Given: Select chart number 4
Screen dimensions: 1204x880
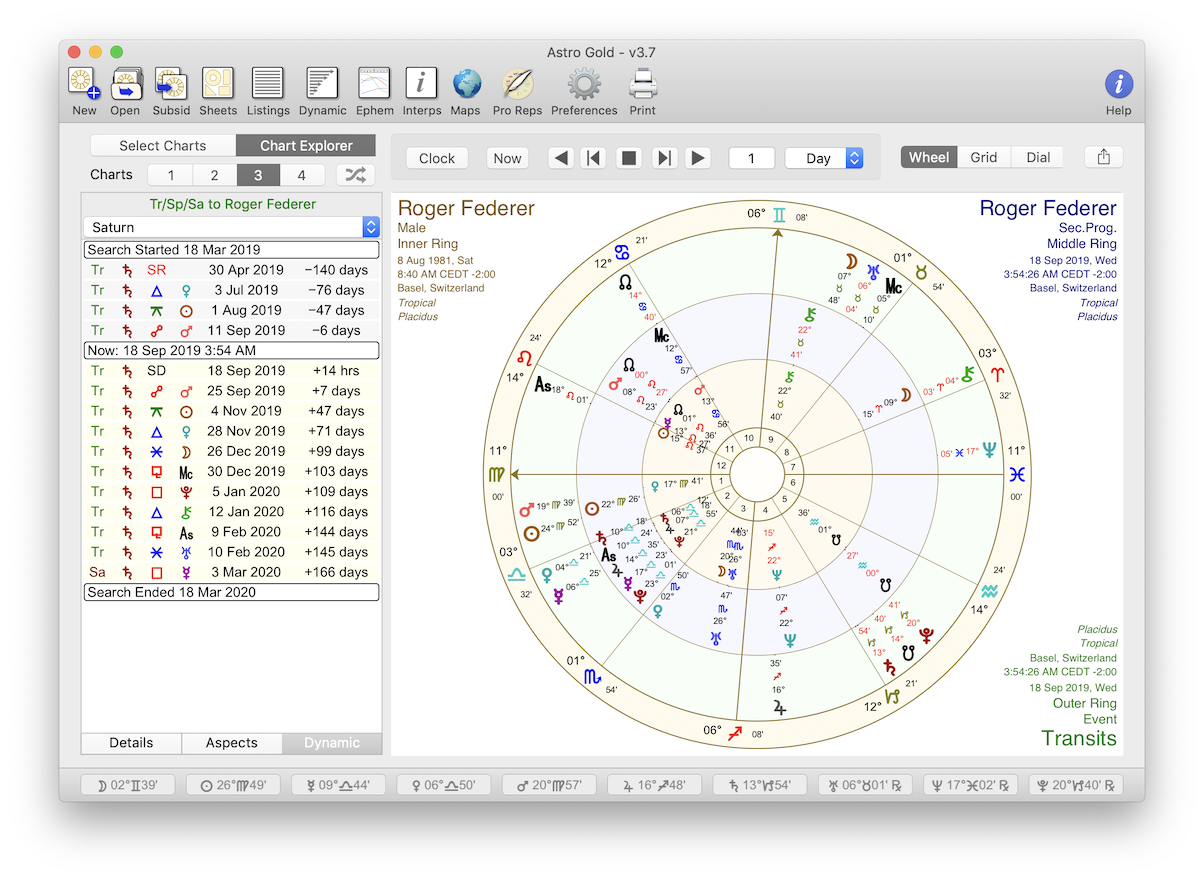Looking at the screenshot, I should (x=303, y=175).
